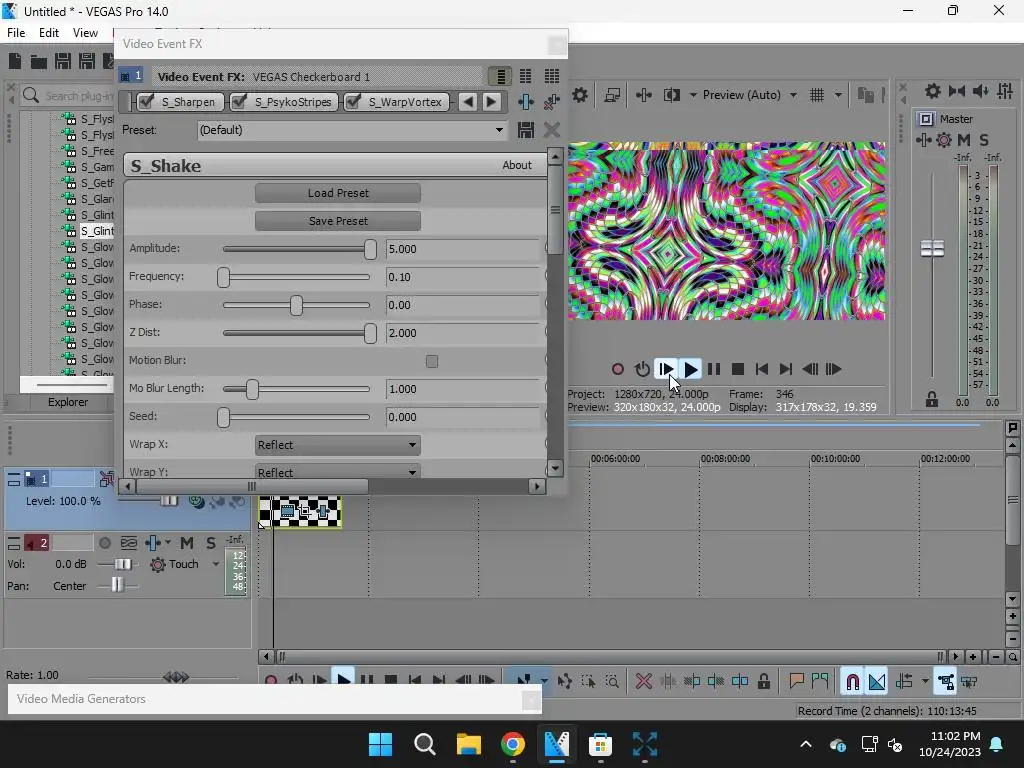Click the Downmix Output icon
1024x768 pixels.
coord(957,91)
